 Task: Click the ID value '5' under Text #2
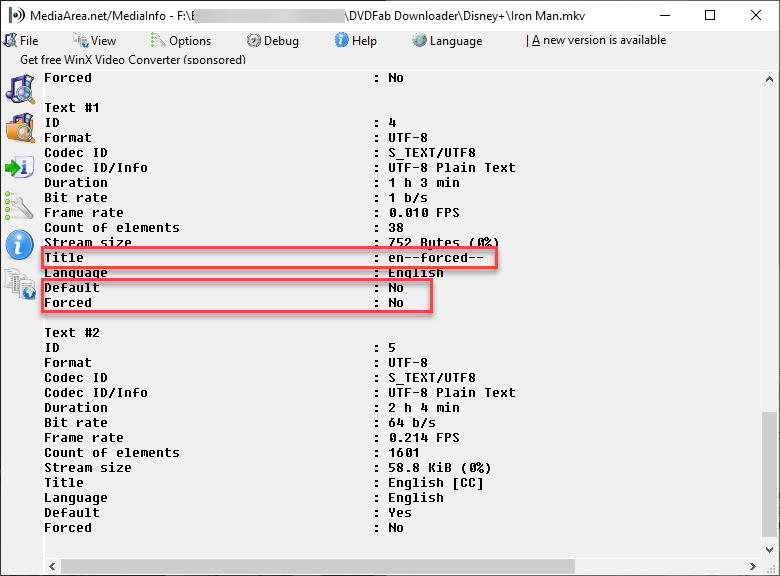[392, 347]
